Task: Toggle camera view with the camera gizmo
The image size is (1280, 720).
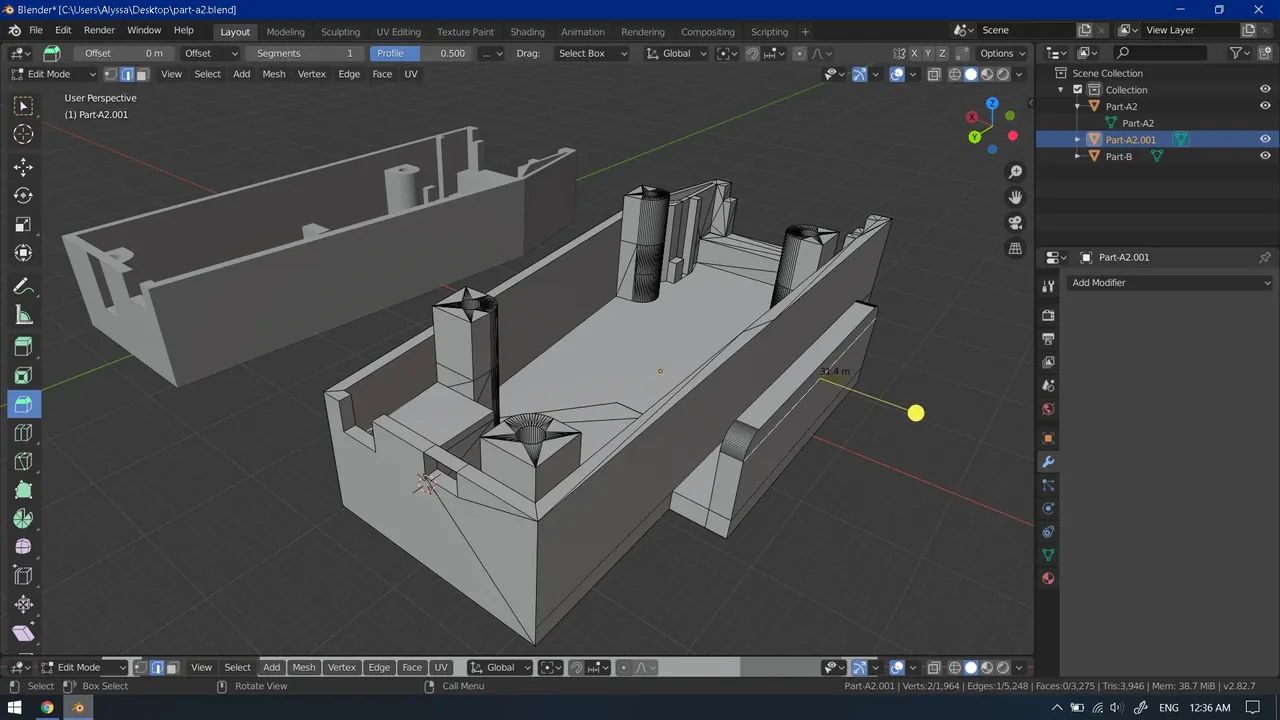Action: [1015, 222]
